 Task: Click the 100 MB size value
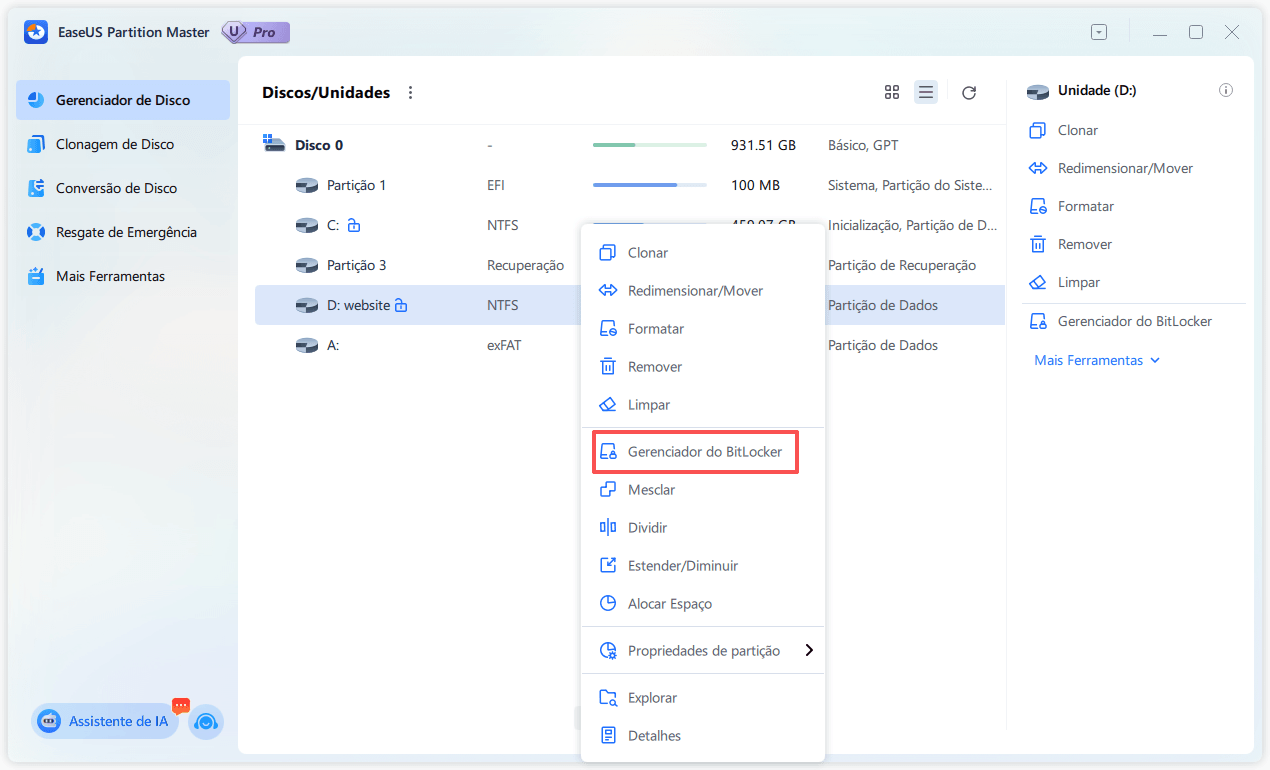[x=755, y=185]
